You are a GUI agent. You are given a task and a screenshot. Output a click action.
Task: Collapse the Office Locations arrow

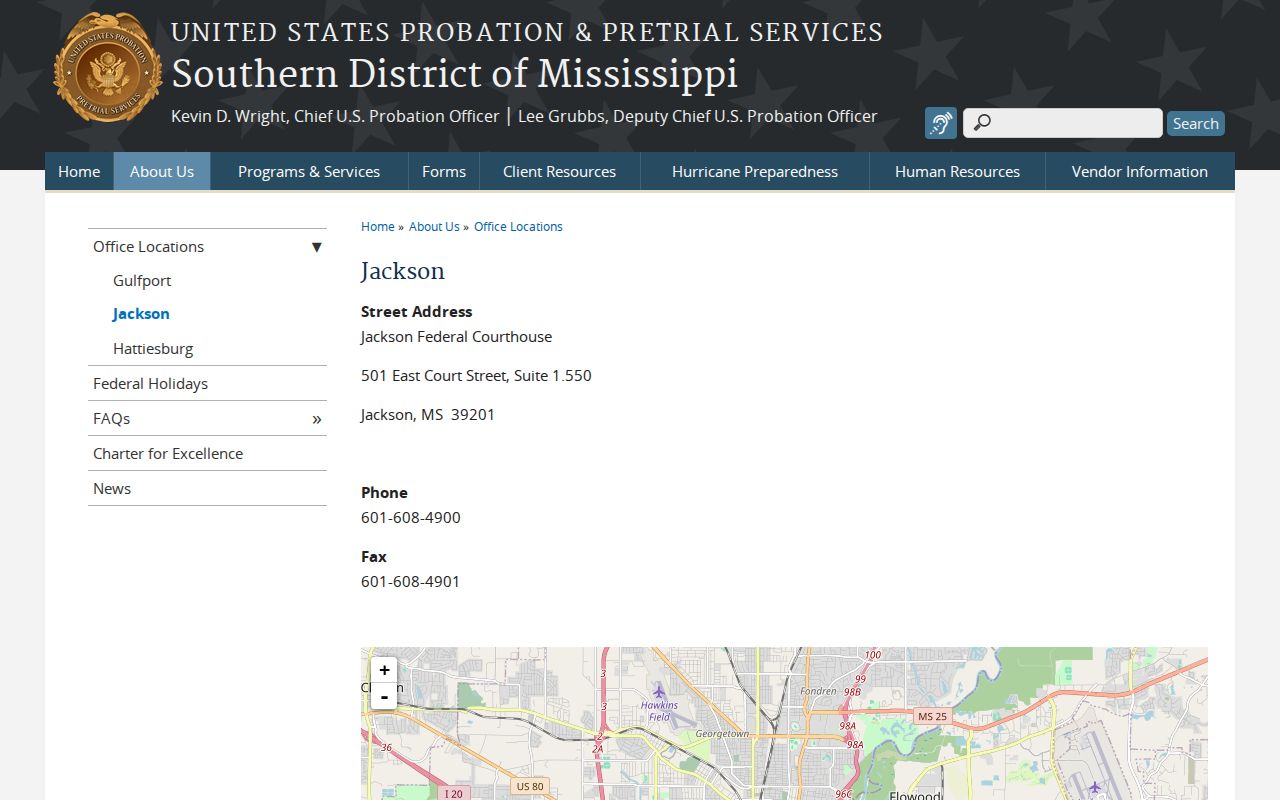pyautogui.click(x=316, y=247)
